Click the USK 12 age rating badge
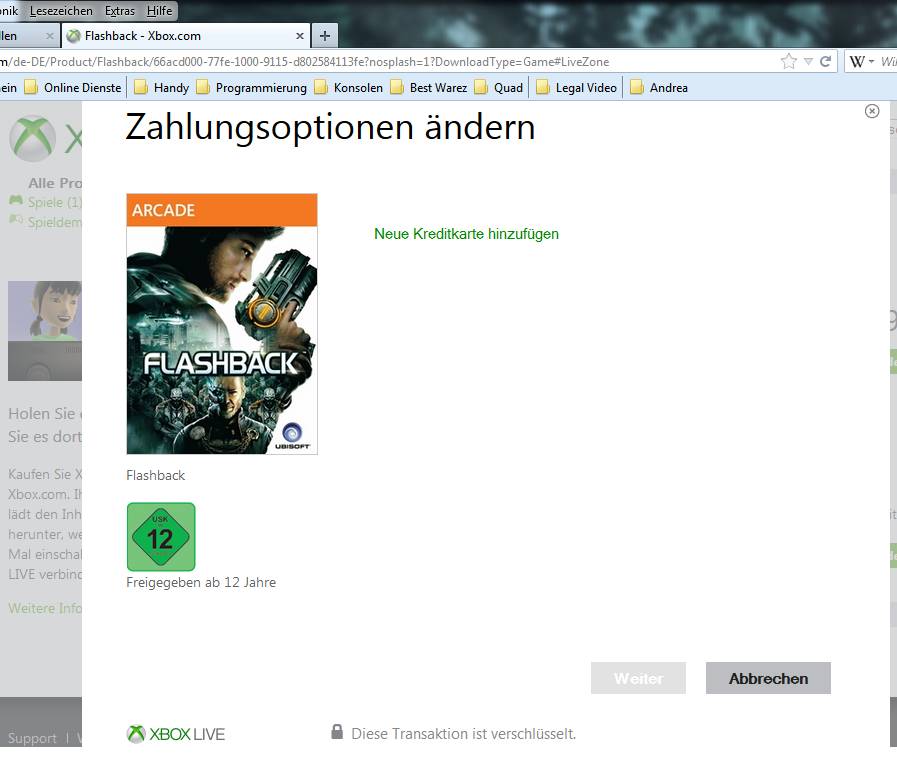Screen dimensions: 897x765 click(x=160, y=537)
